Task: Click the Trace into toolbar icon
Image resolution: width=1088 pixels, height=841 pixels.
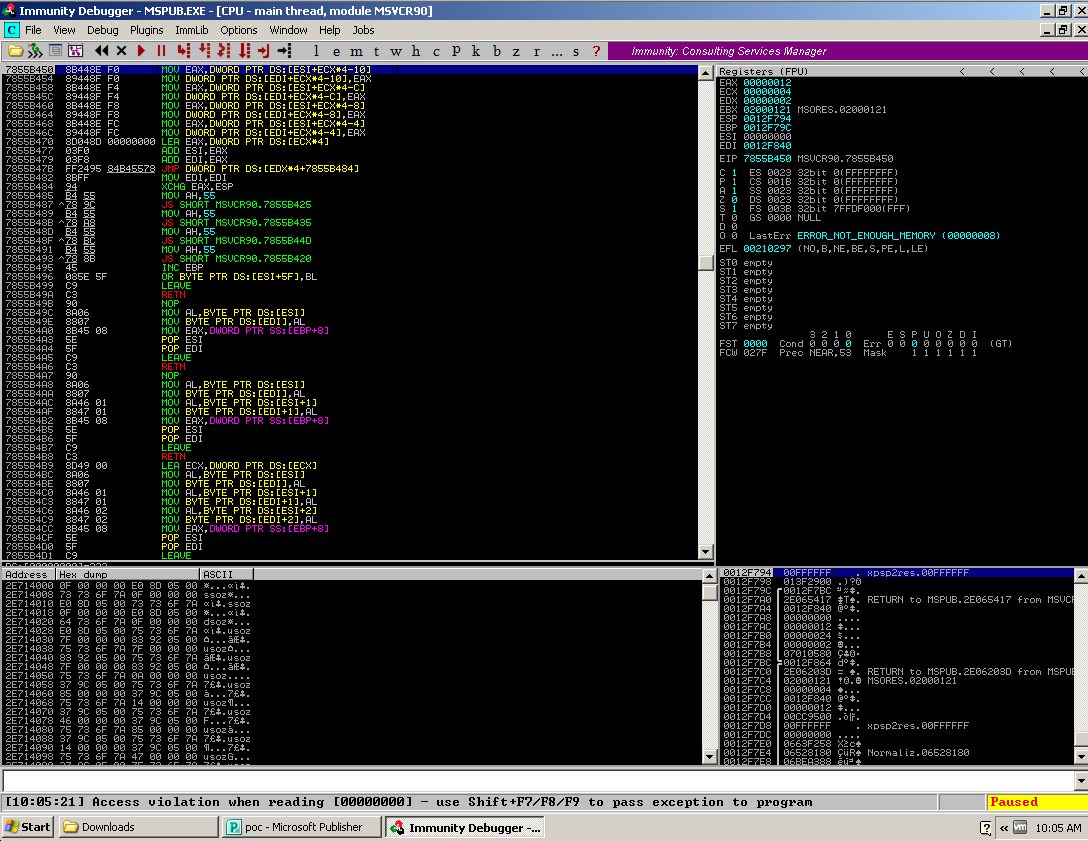Action: pos(223,51)
